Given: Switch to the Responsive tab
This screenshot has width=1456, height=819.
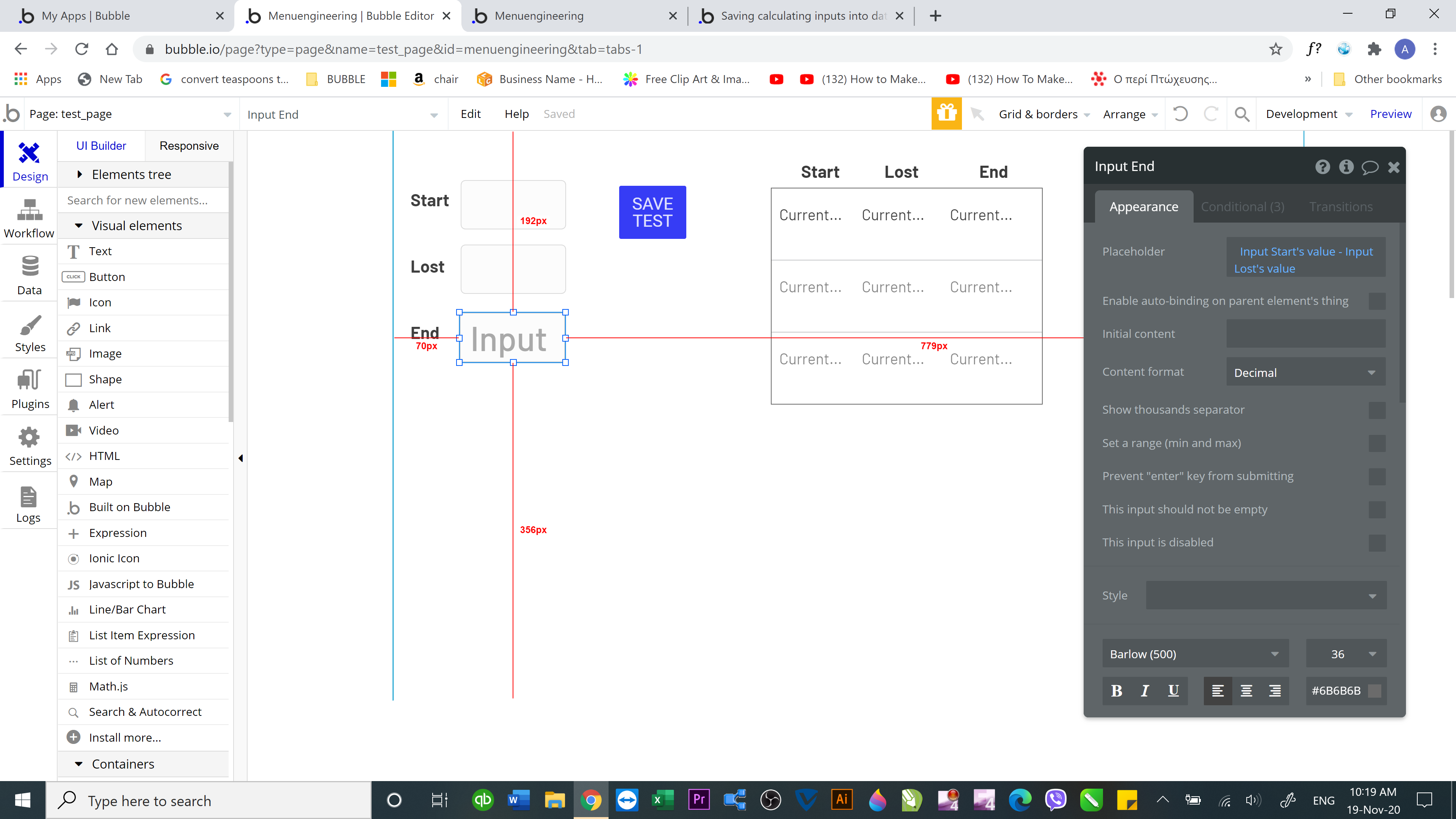Looking at the screenshot, I should click(189, 146).
